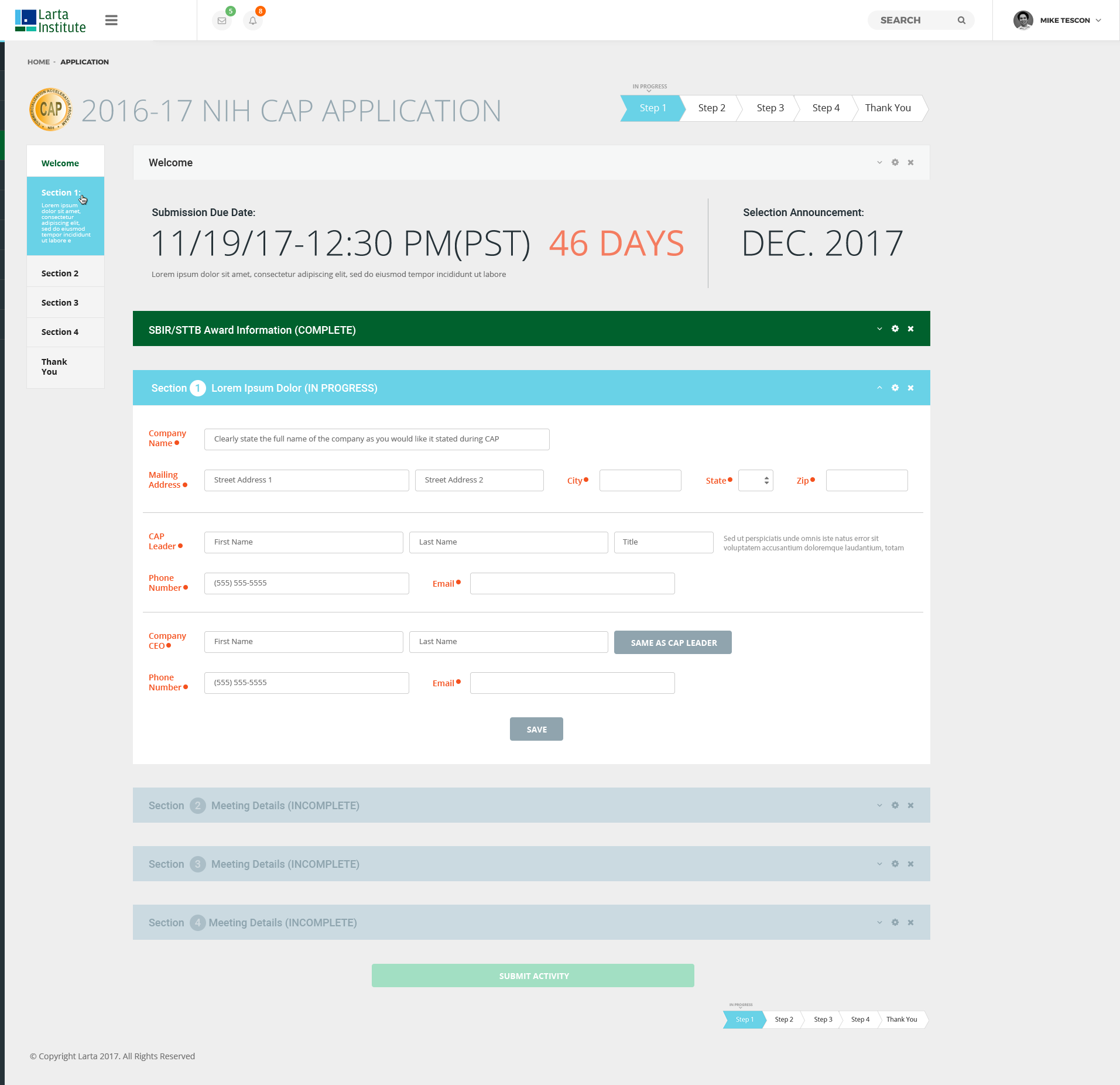Click the APPLICATION breadcrumb
Screen dimensions: 1120x1085
point(84,61)
